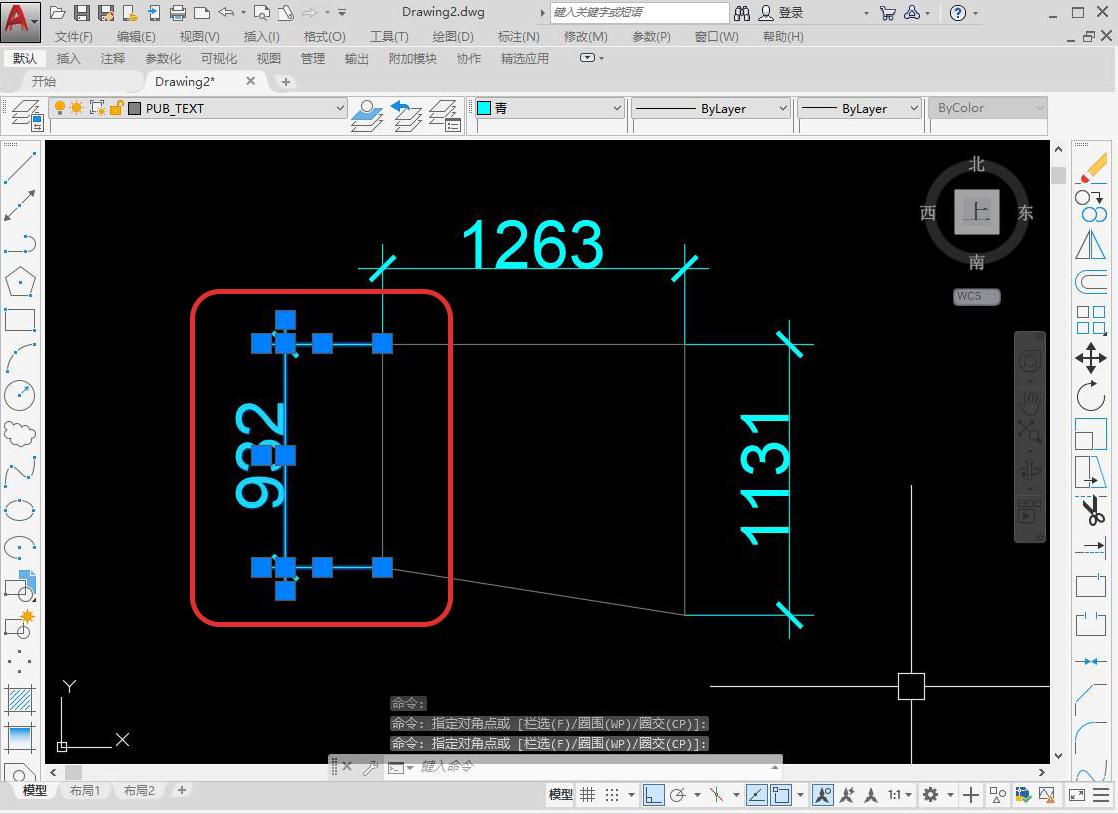Pick the Revision Cloud tool

tap(20, 434)
